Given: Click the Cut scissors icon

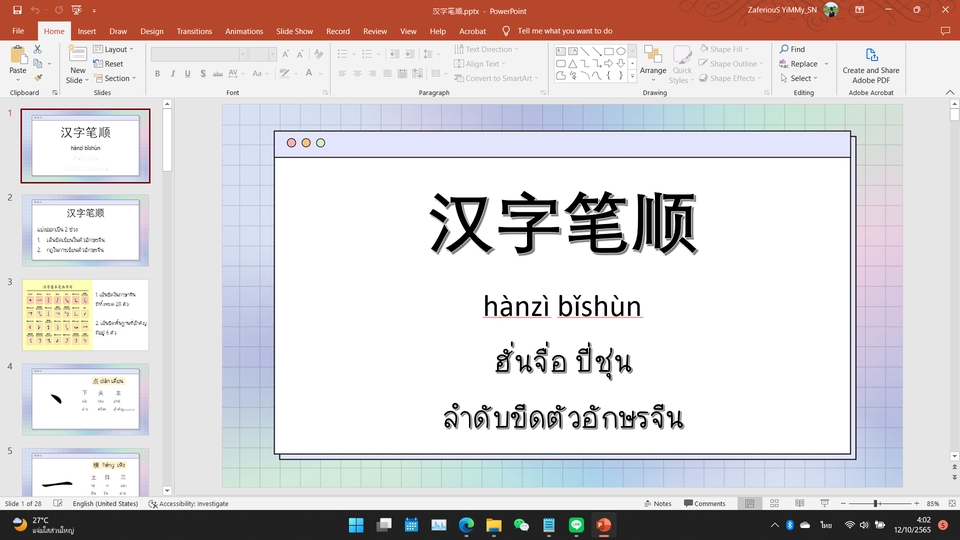Looking at the screenshot, I should 37,49.
